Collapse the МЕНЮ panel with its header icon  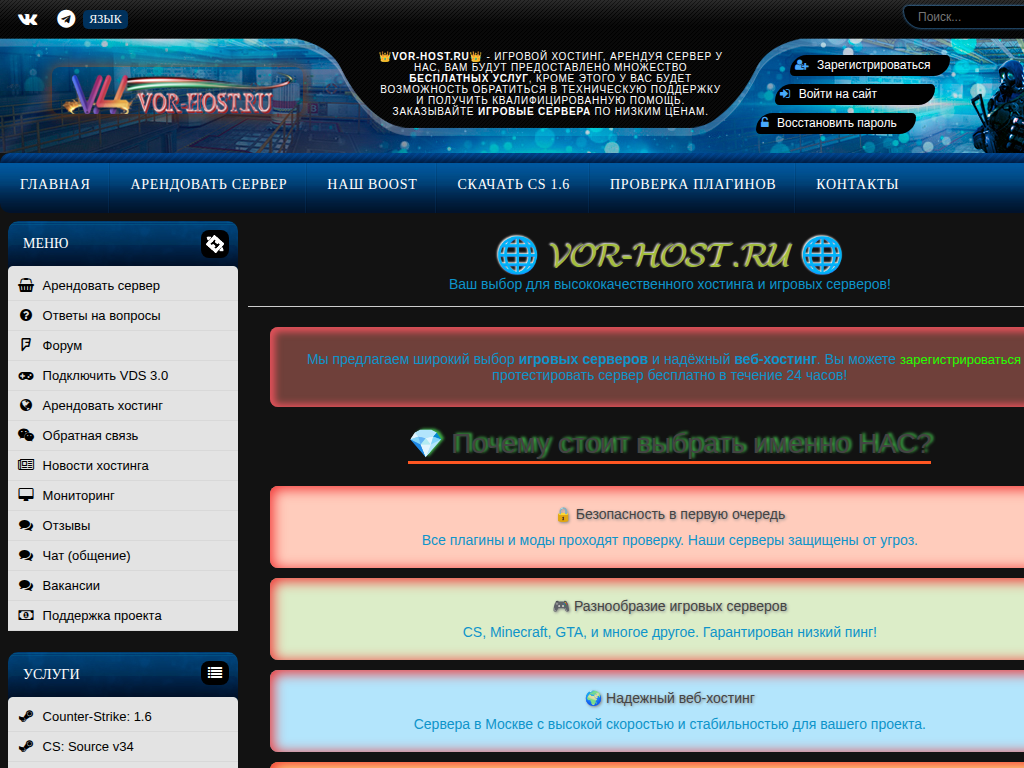point(215,243)
